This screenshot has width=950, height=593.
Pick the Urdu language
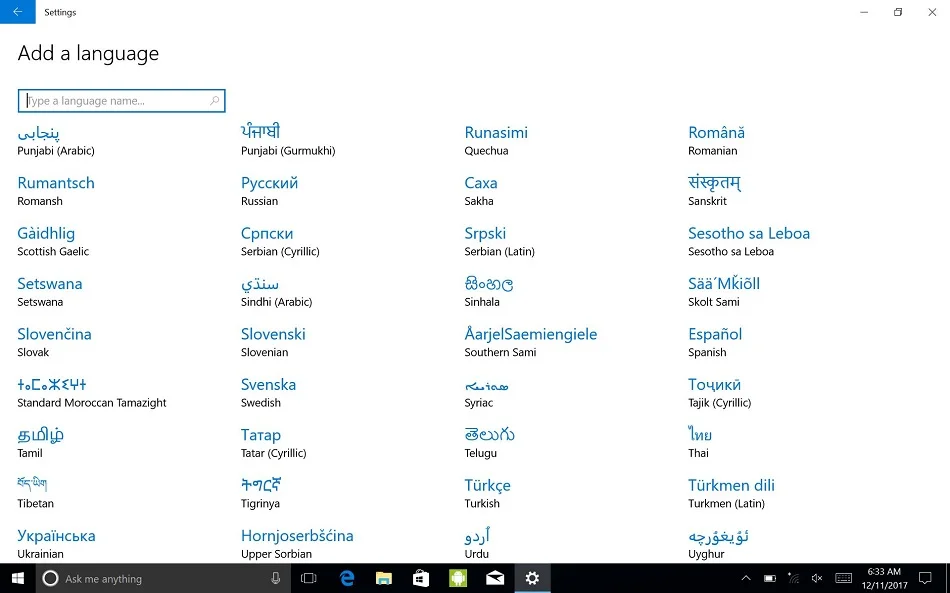point(477,543)
